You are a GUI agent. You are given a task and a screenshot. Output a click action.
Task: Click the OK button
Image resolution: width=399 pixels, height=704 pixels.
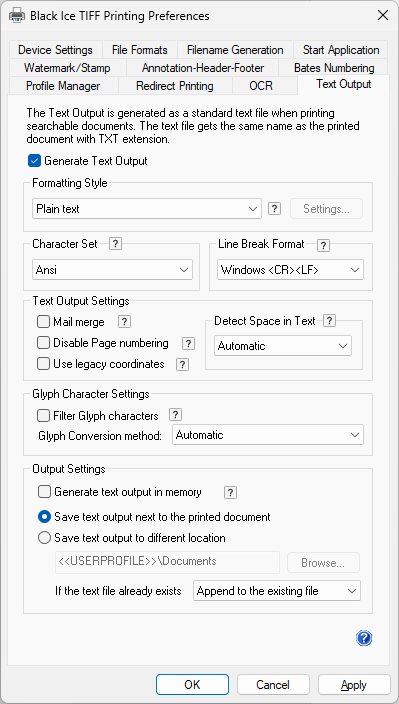tap(192, 685)
